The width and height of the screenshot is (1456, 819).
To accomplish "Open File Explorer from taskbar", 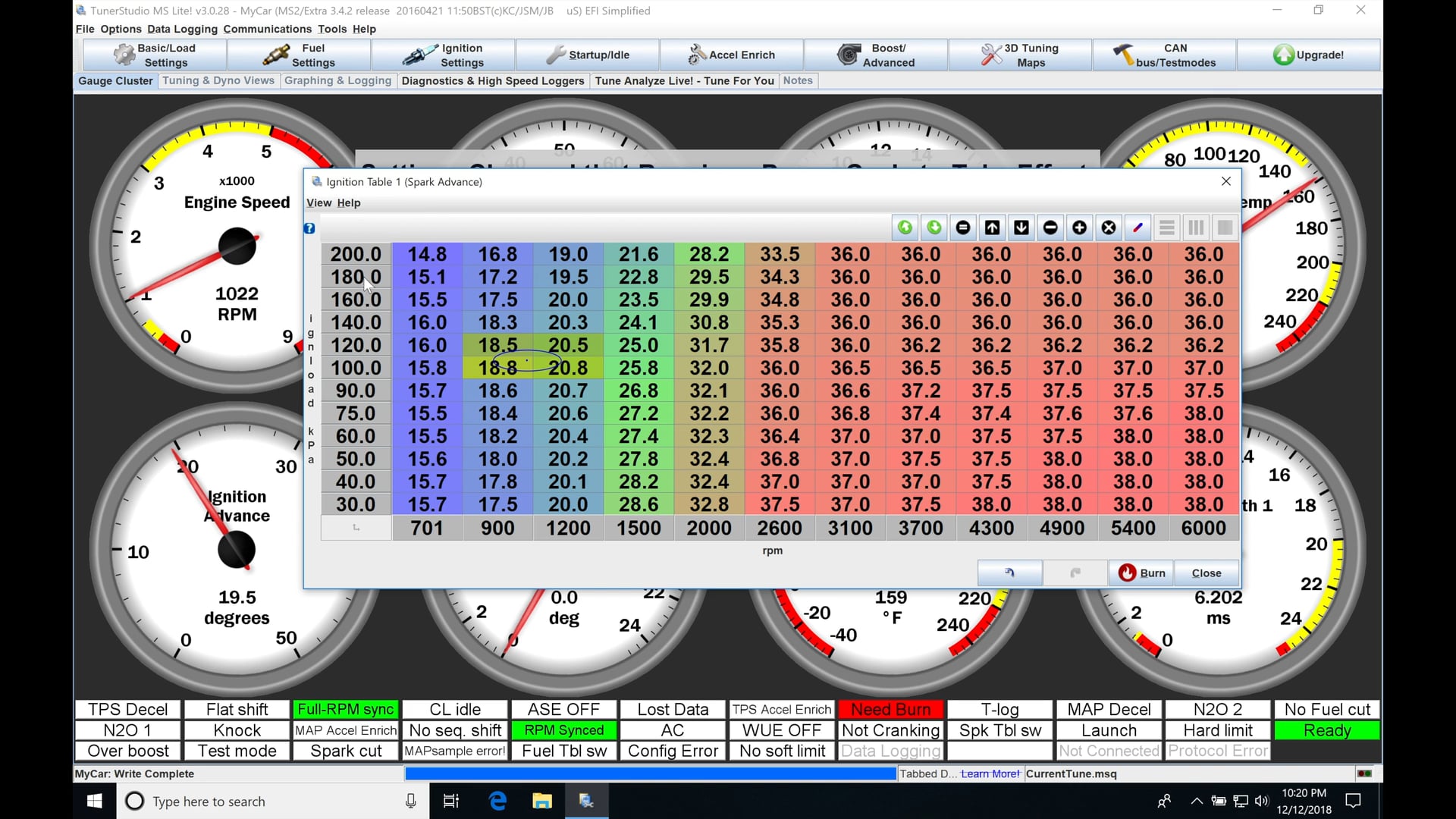I will click(541, 801).
